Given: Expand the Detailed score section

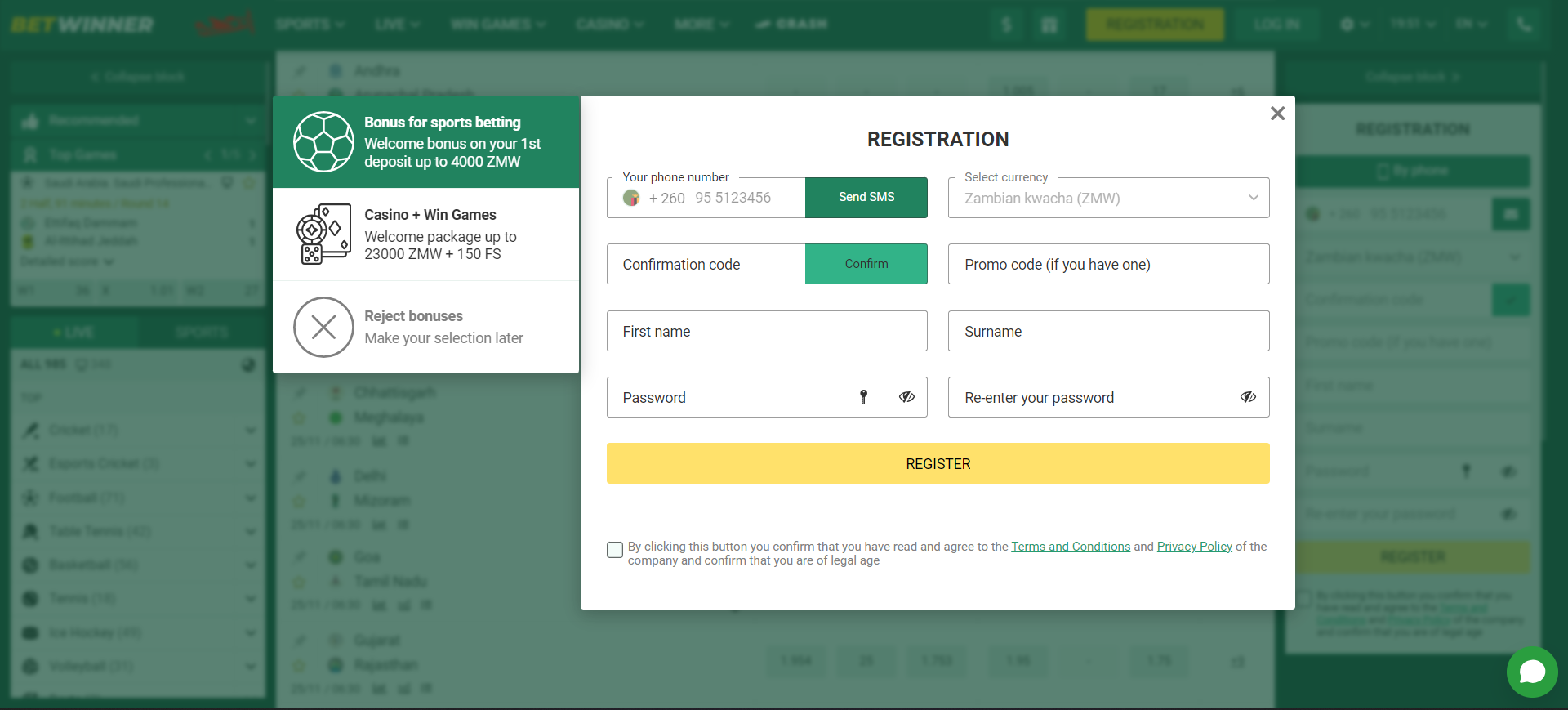Looking at the screenshot, I should click(67, 261).
